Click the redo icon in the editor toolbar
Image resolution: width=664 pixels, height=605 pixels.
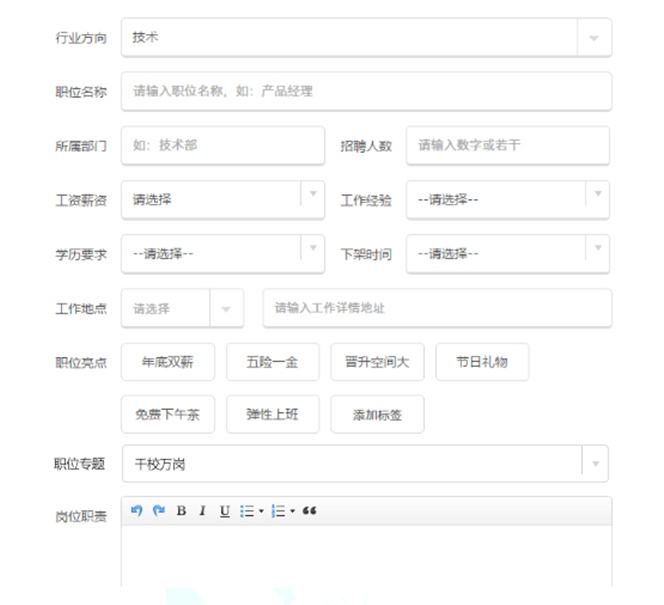click(158, 511)
